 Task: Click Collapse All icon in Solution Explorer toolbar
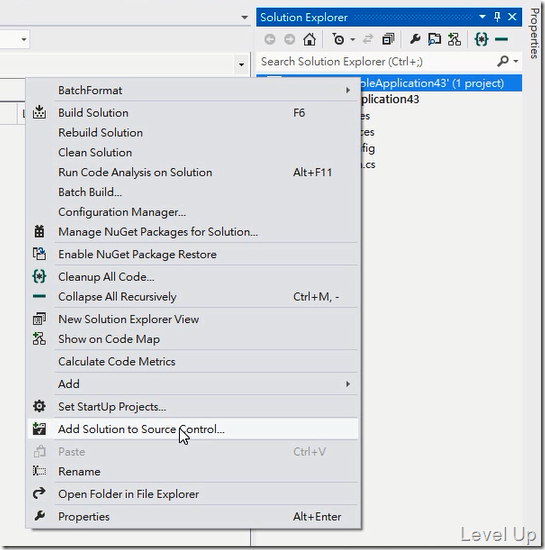tap(388, 39)
